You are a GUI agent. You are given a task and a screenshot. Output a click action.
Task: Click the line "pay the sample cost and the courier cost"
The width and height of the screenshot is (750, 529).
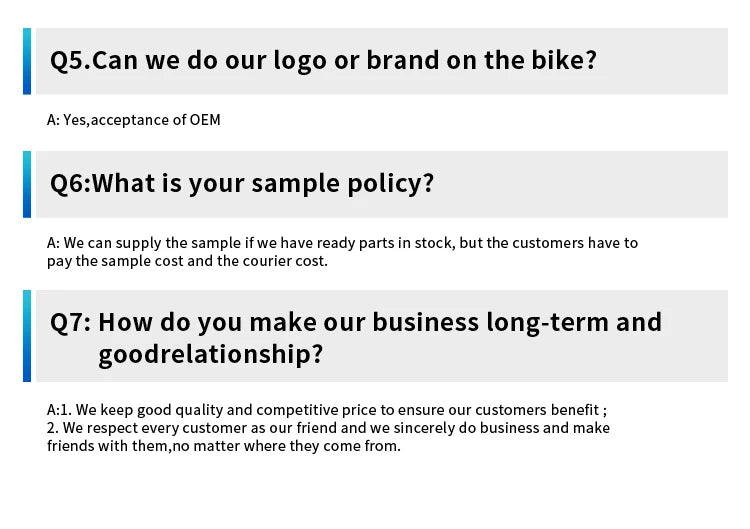187,261
